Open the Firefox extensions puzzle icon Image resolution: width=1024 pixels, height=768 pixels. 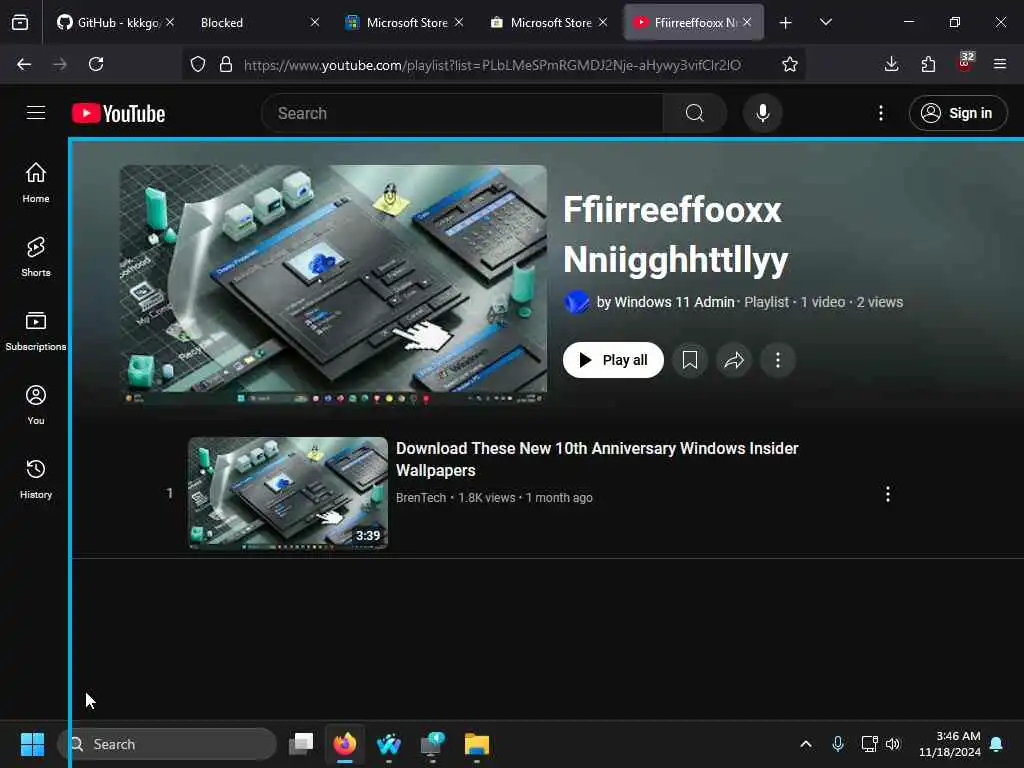coord(927,64)
